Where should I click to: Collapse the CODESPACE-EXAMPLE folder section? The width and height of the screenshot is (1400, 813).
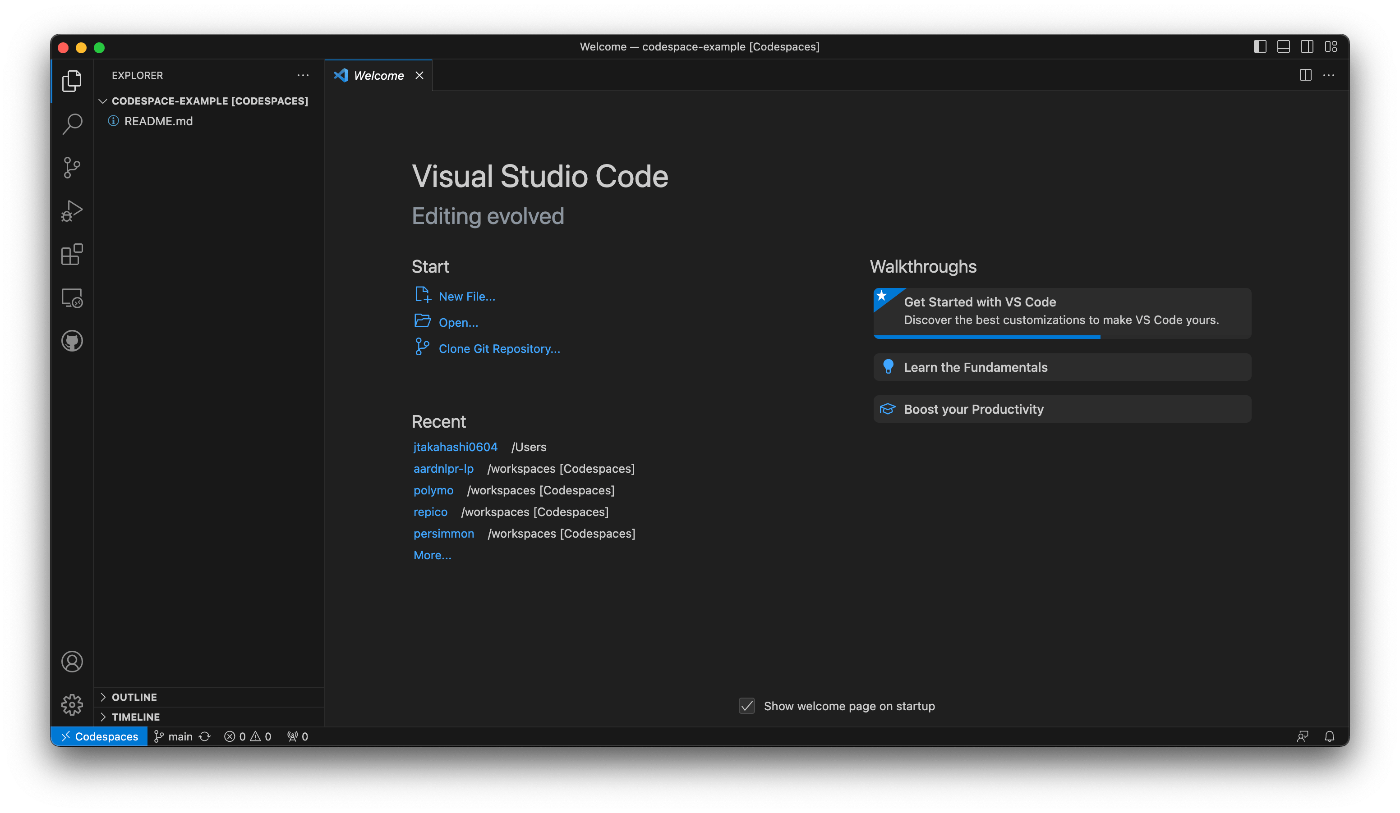click(x=209, y=101)
